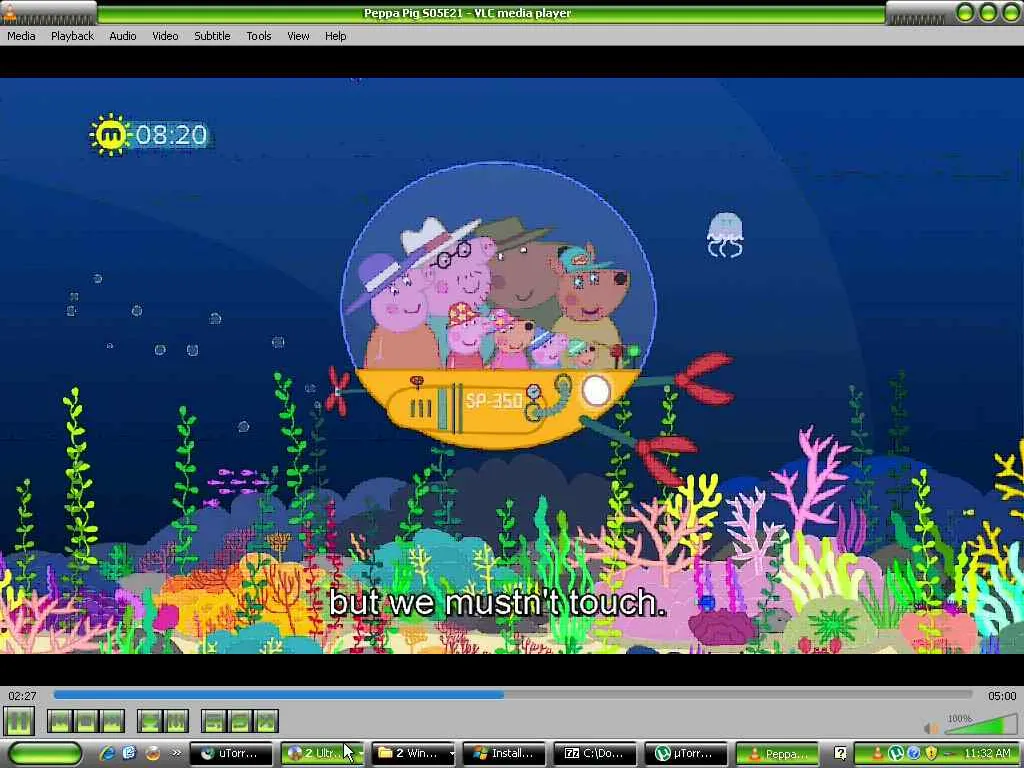Image resolution: width=1024 pixels, height=768 pixels.
Task: Open the Tools menu
Action: [x=259, y=36]
